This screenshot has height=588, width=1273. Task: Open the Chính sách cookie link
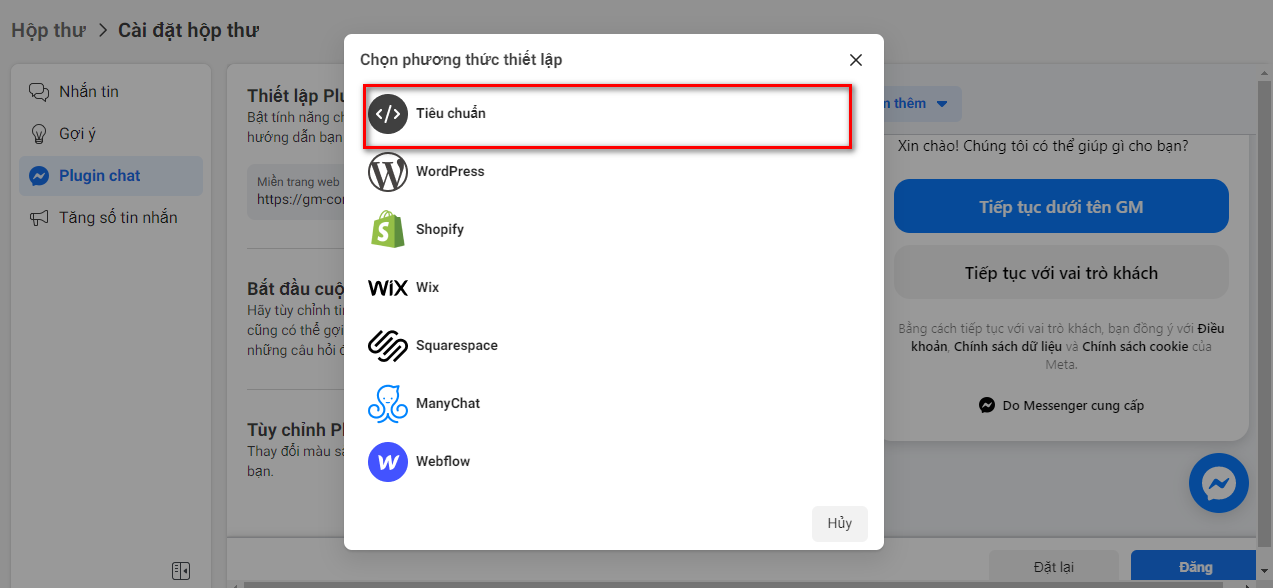pos(1135,347)
